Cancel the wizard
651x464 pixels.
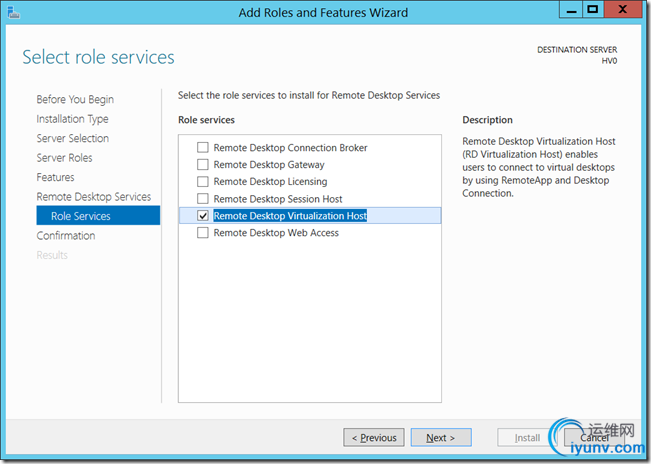click(594, 438)
